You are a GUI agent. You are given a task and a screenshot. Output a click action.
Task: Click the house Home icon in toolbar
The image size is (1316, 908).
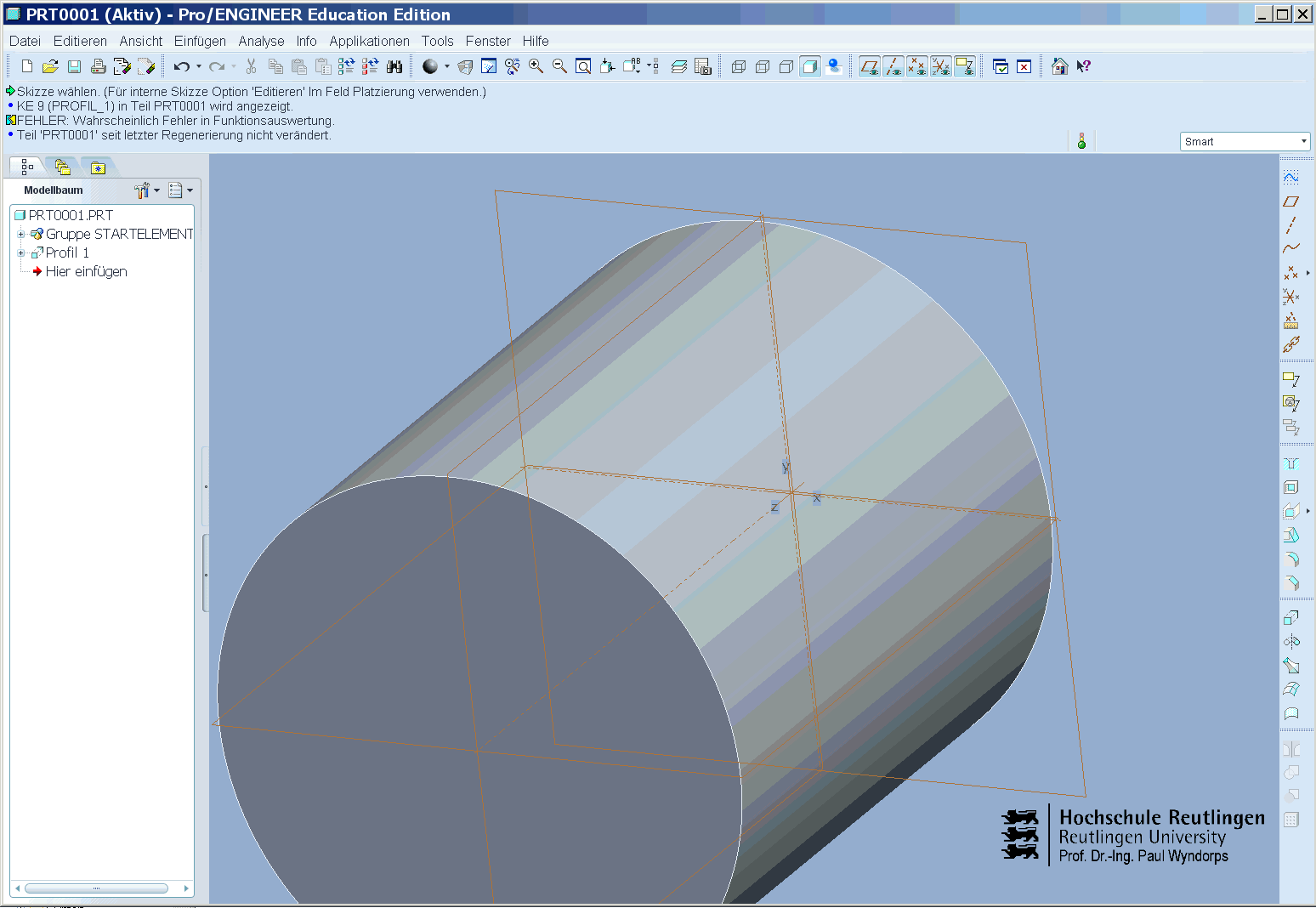coord(1059,66)
